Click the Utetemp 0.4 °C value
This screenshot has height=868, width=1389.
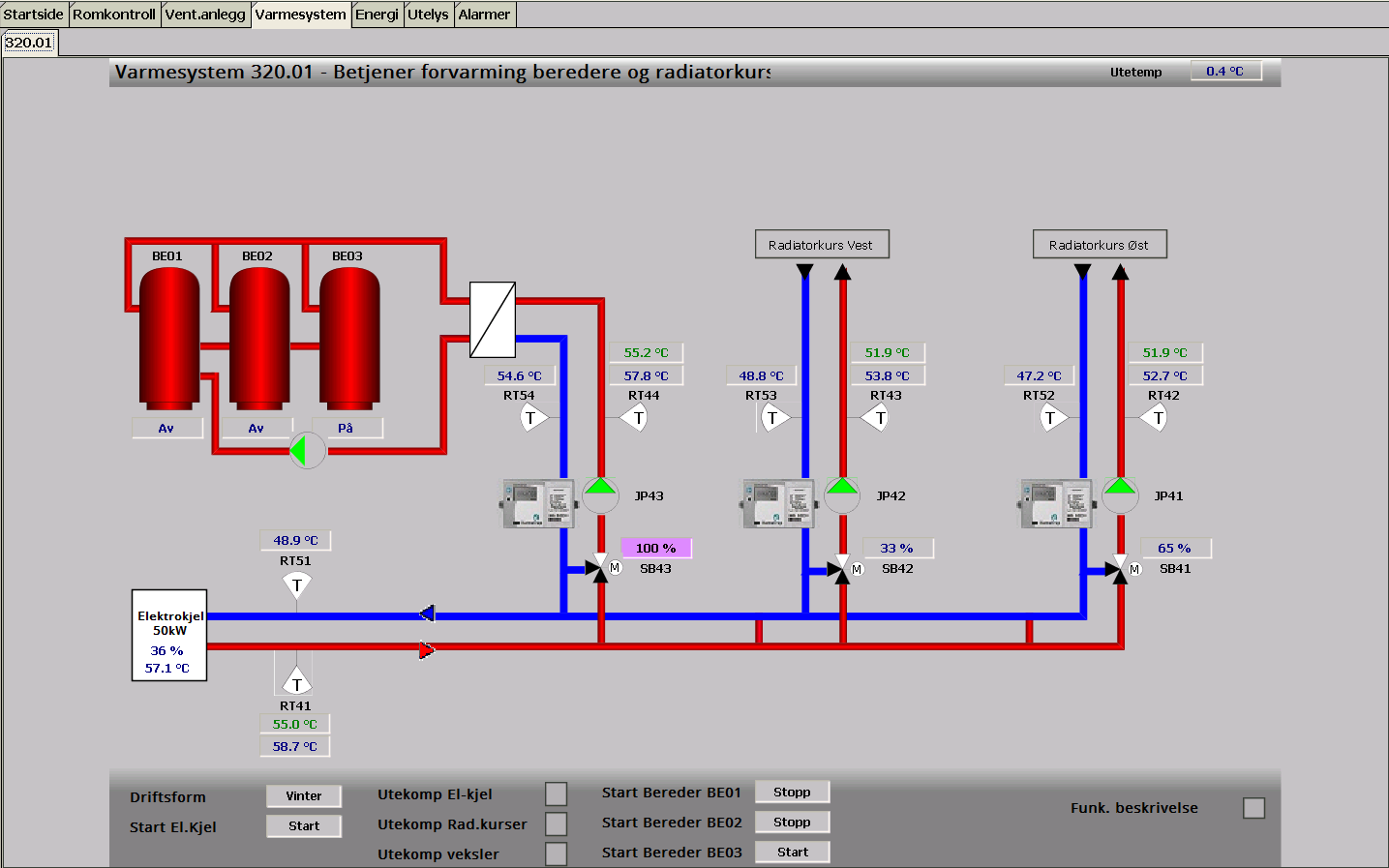[x=1225, y=71]
